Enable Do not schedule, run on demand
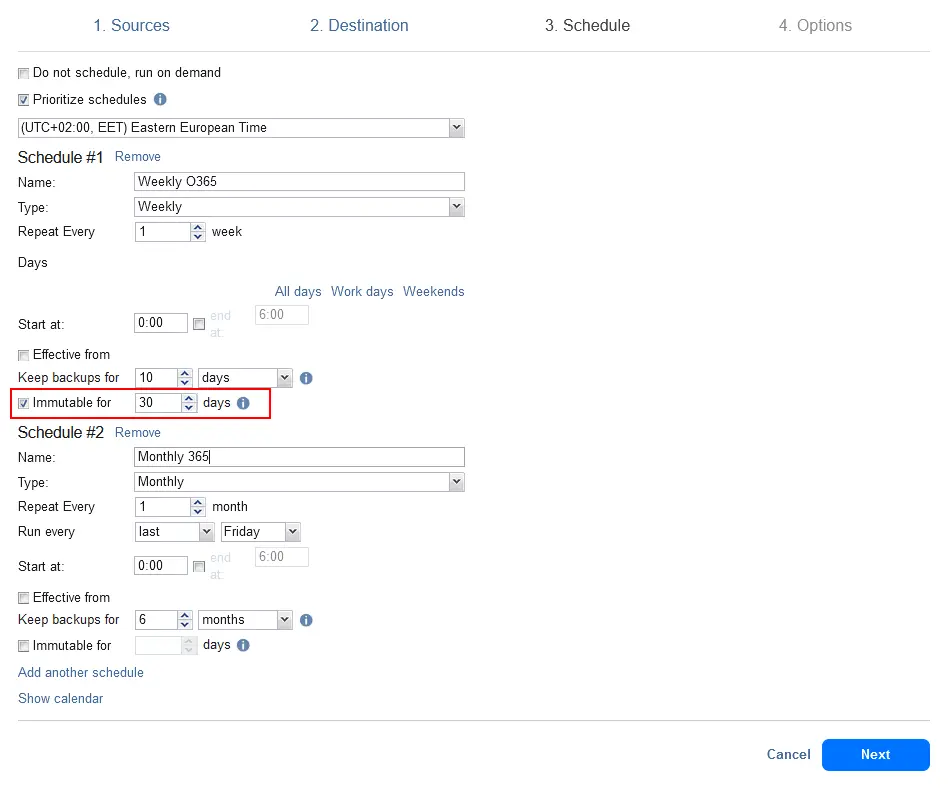This screenshot has height=789, width=948. [x=24, y=73]
